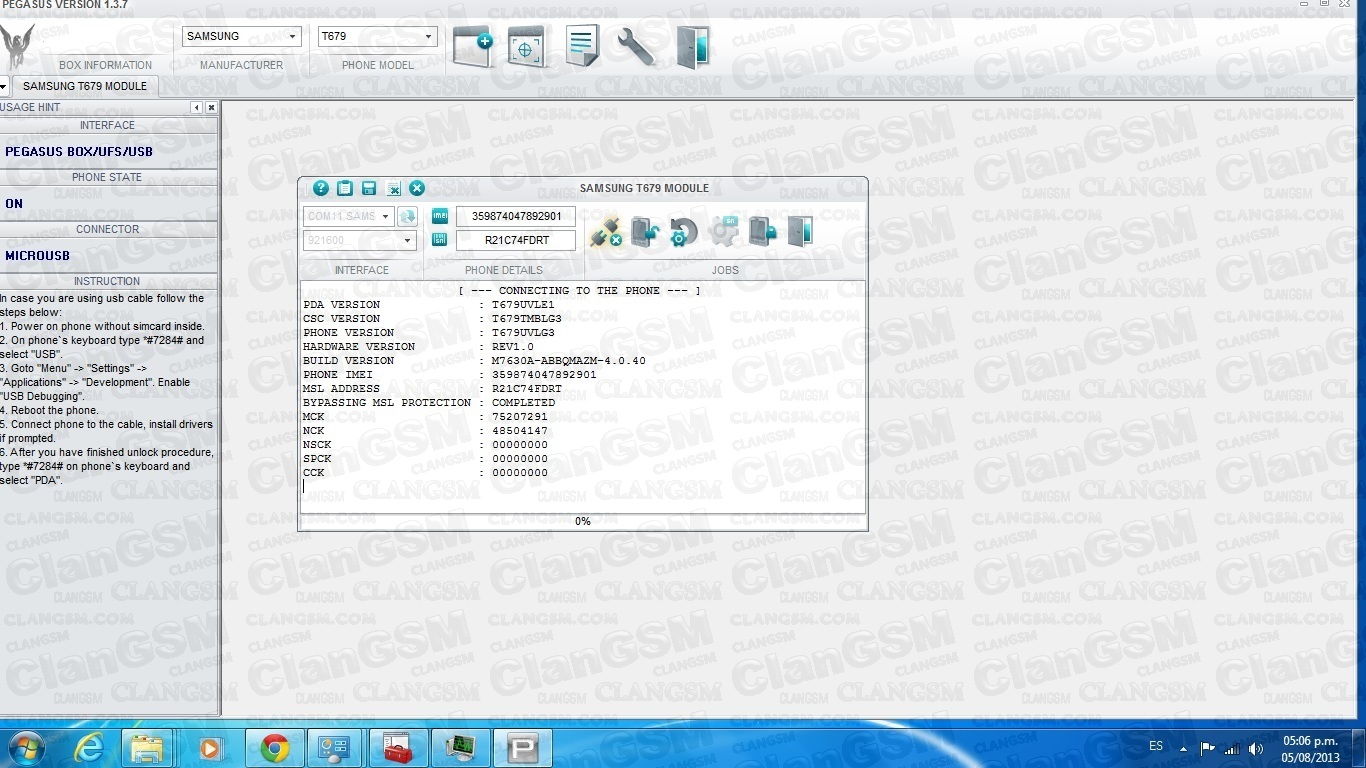Screen dimensions: 1366x768
Task: Close the Usage Hint panel
Action: click(211, 107)
